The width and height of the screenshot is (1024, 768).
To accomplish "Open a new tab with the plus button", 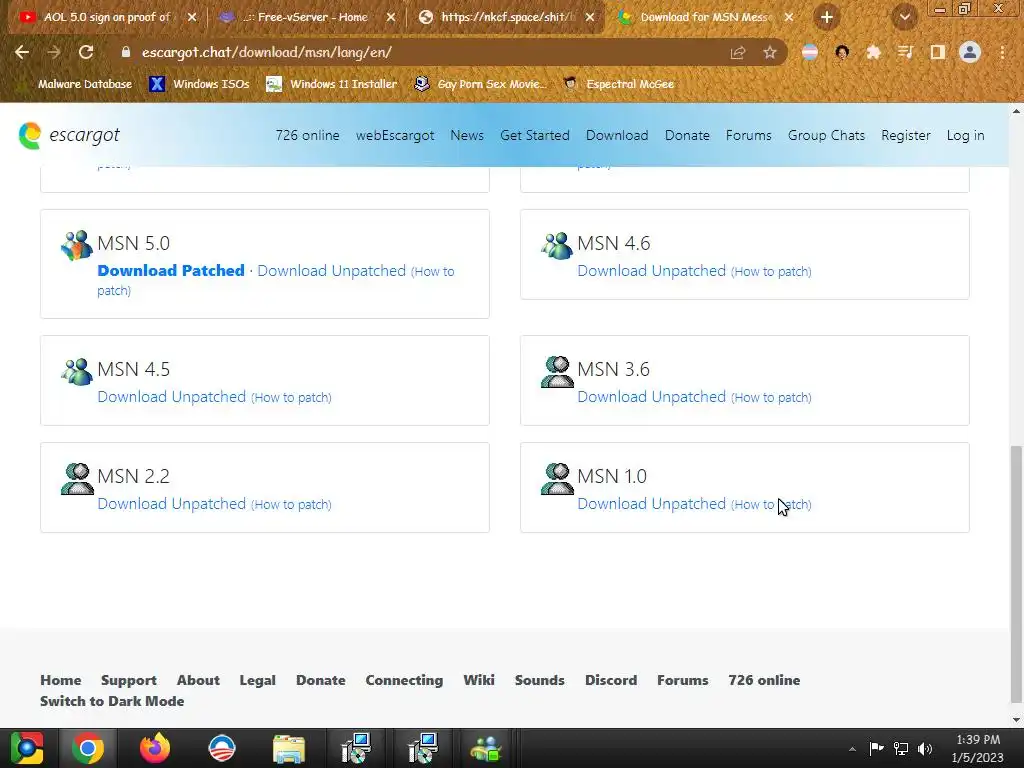I will coord(827,18).
